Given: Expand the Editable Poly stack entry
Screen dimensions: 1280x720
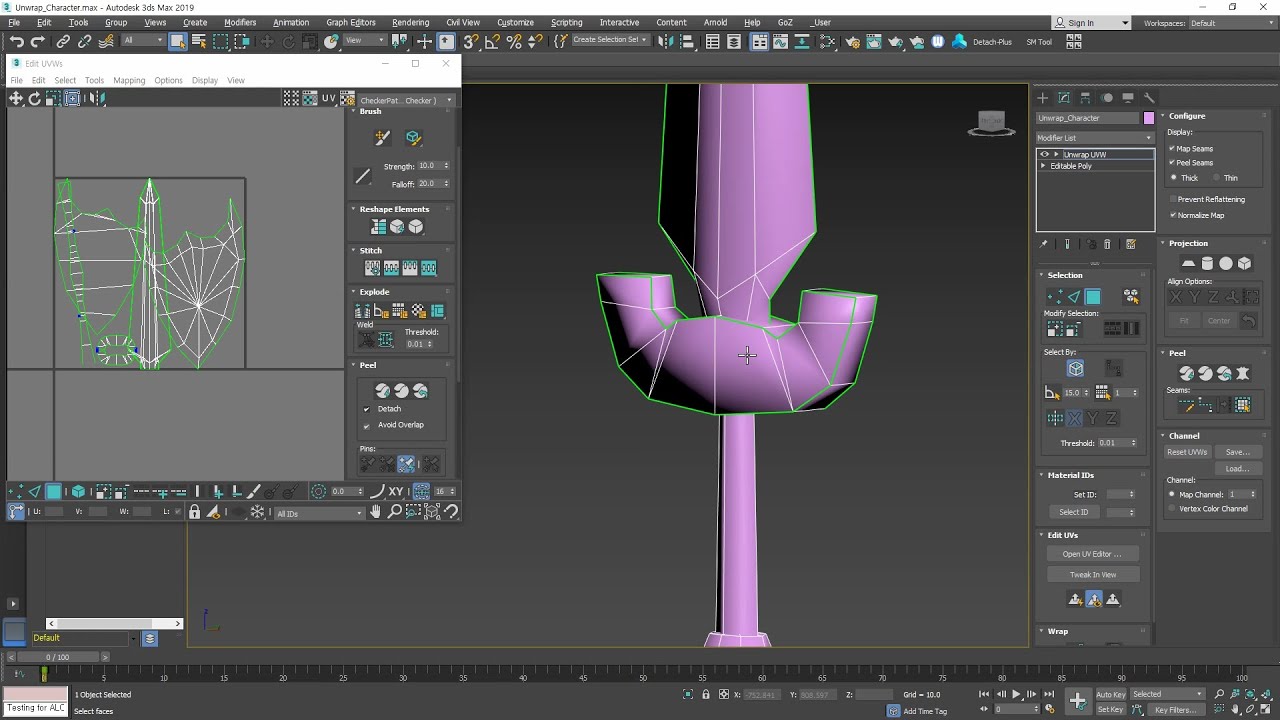Looking at the screenshot, I should pos(1044,166).
